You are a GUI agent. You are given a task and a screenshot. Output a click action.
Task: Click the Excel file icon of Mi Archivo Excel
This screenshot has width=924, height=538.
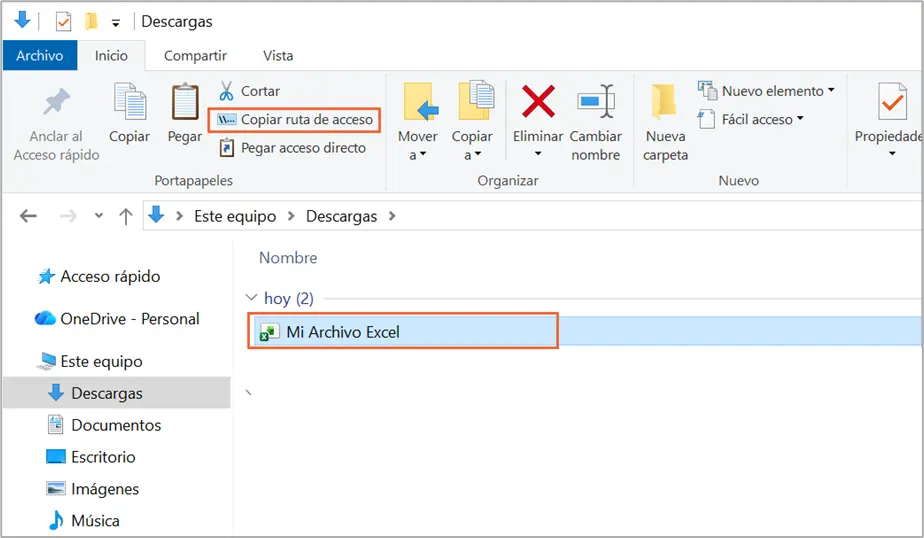(x=269, y=332)
